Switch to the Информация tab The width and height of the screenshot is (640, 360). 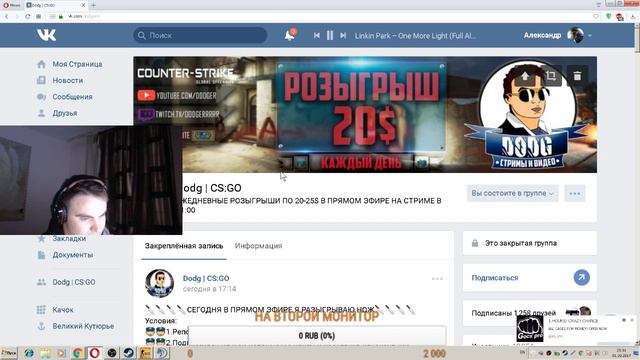point(258,246)
